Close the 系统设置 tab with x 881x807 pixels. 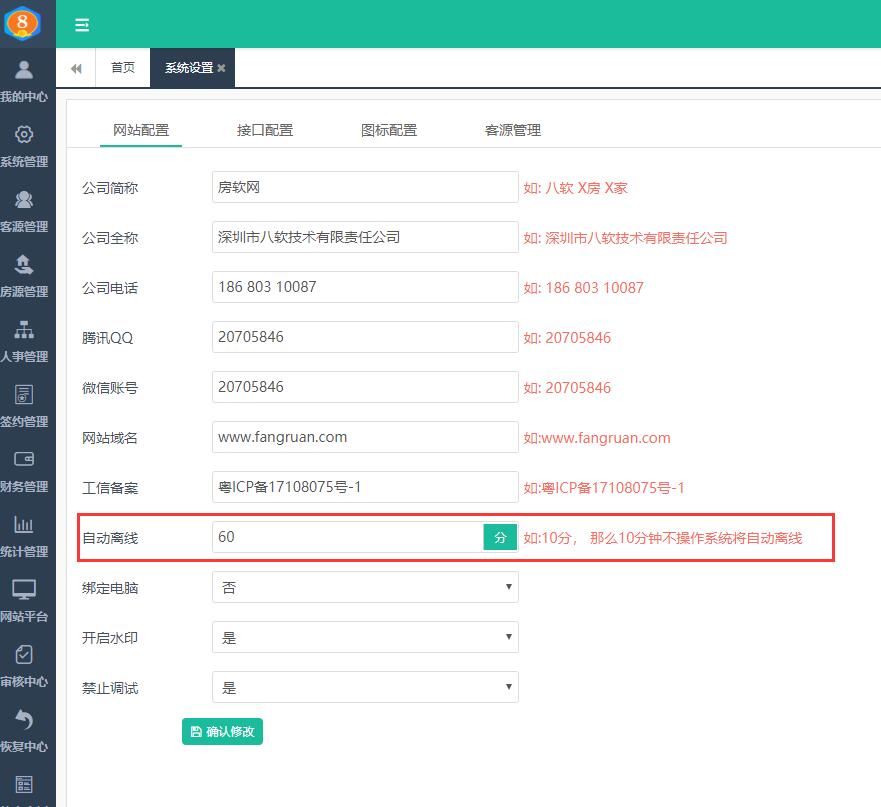[x=221, y=68]
